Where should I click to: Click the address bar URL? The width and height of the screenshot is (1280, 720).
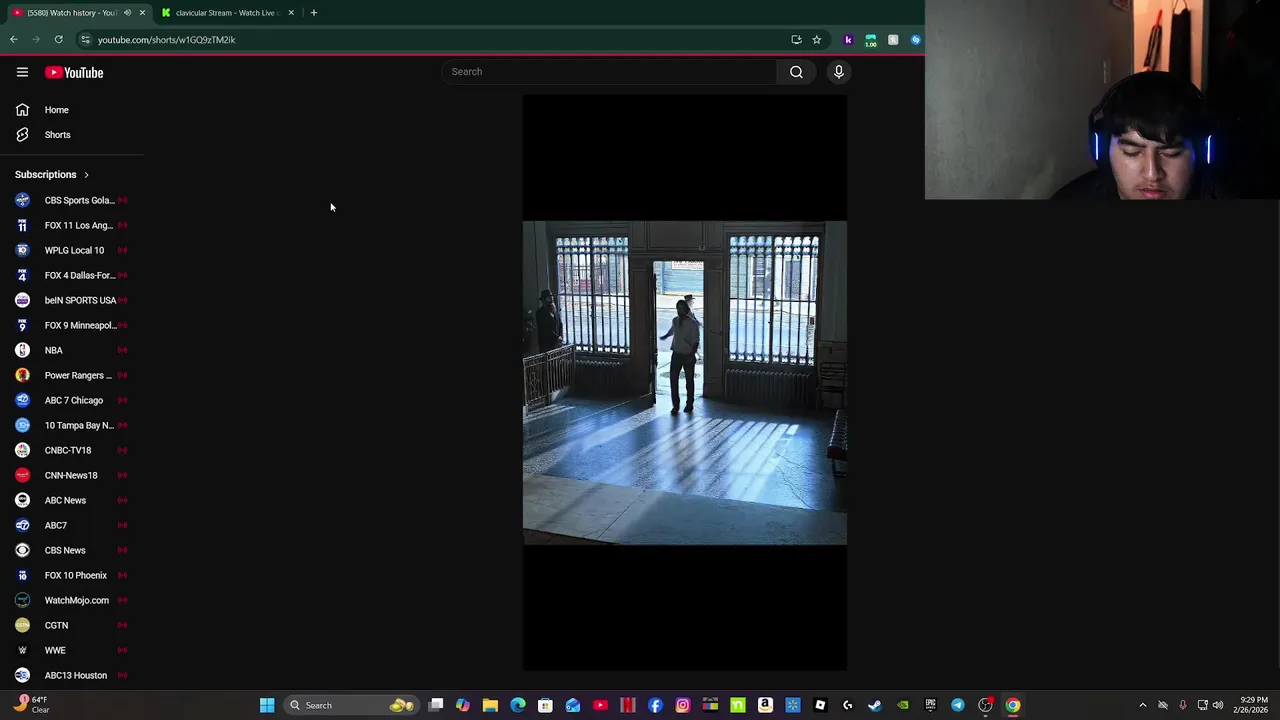[166, 40]
